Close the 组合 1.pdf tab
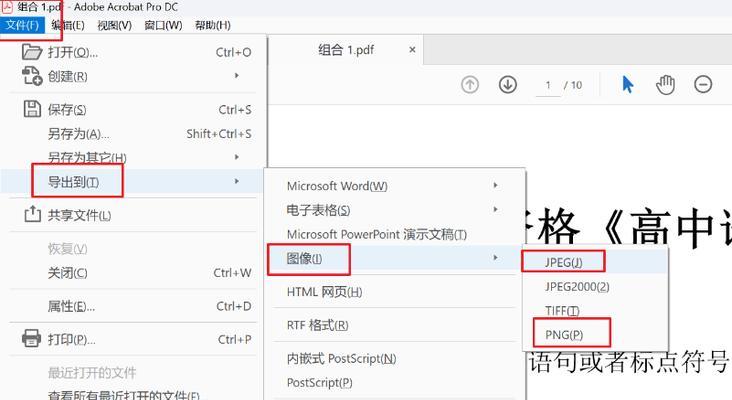The width and height of the screenshot is (732, 400). [412, 49]
